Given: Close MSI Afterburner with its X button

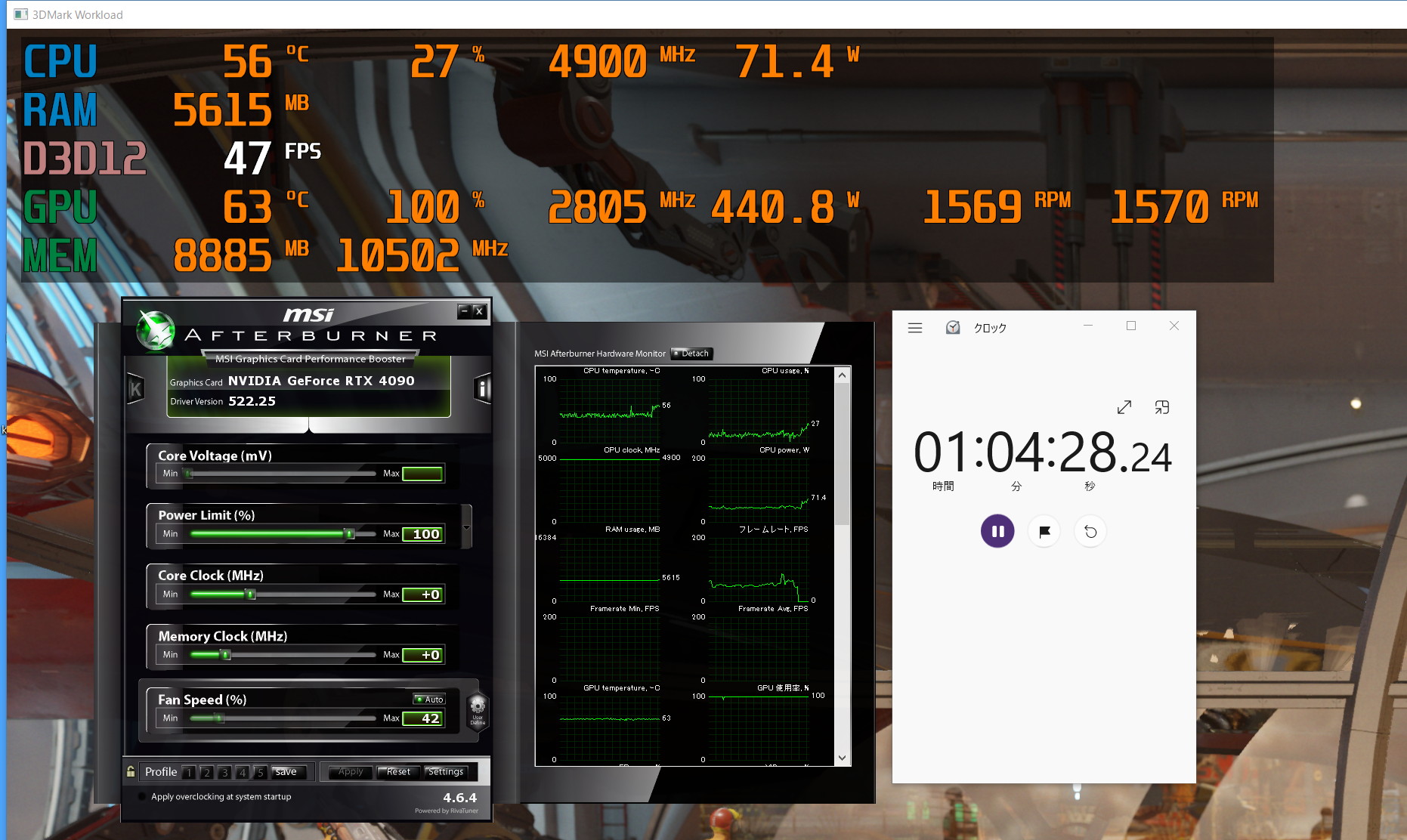Looking at the screenshot, I should [479, 311].
